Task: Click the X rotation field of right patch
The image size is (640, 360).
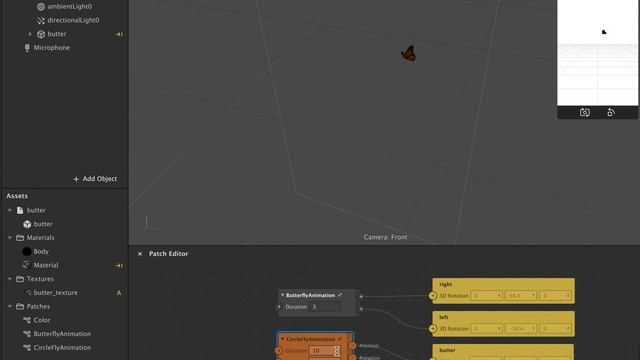Action: 486,296
